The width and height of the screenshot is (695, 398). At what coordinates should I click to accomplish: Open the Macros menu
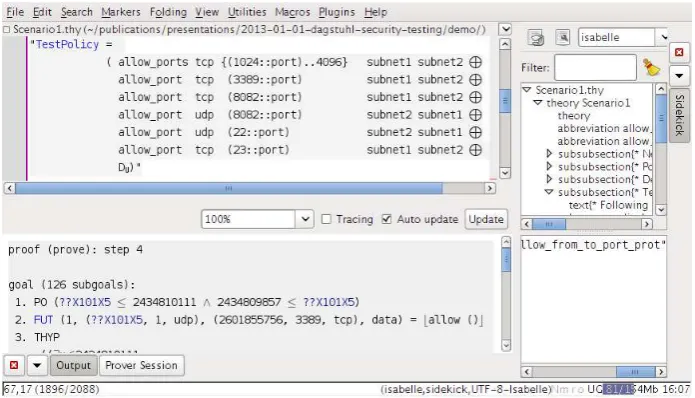click(x=293, y=12)
